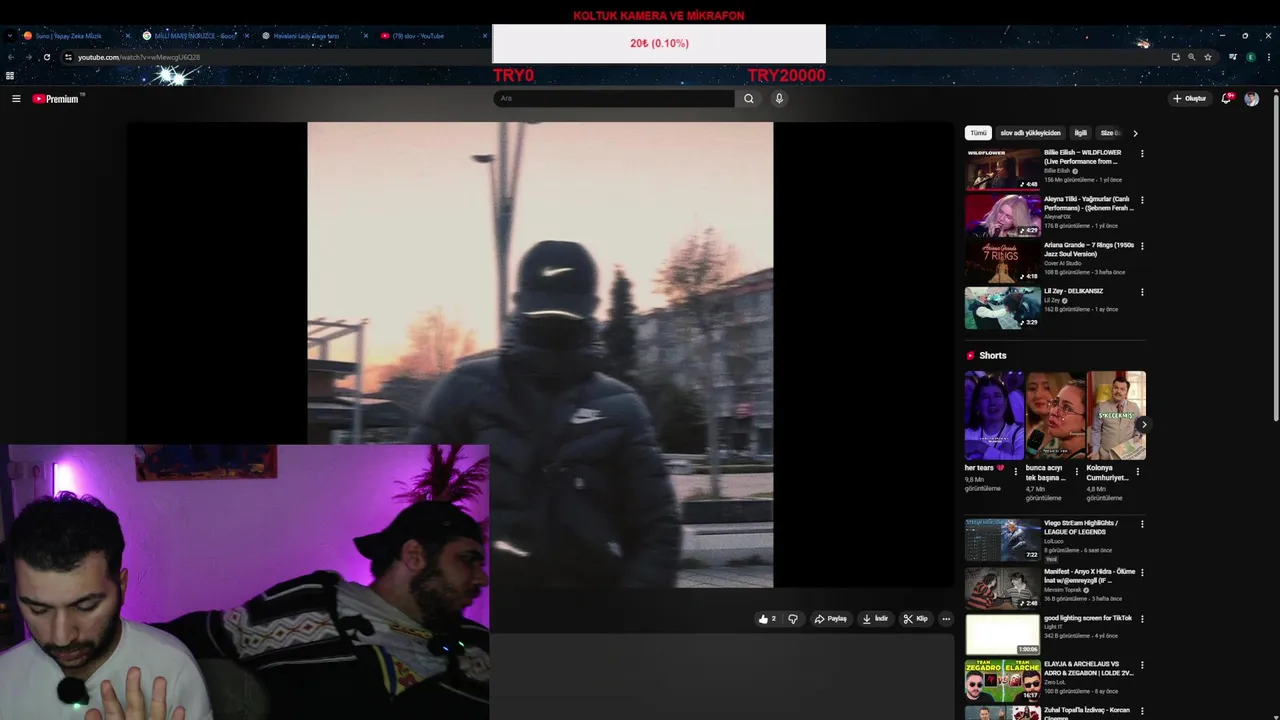Open the 'her tears' short thumbnail
Viewport: 1280px width, 720px height.
coord(994,415)
